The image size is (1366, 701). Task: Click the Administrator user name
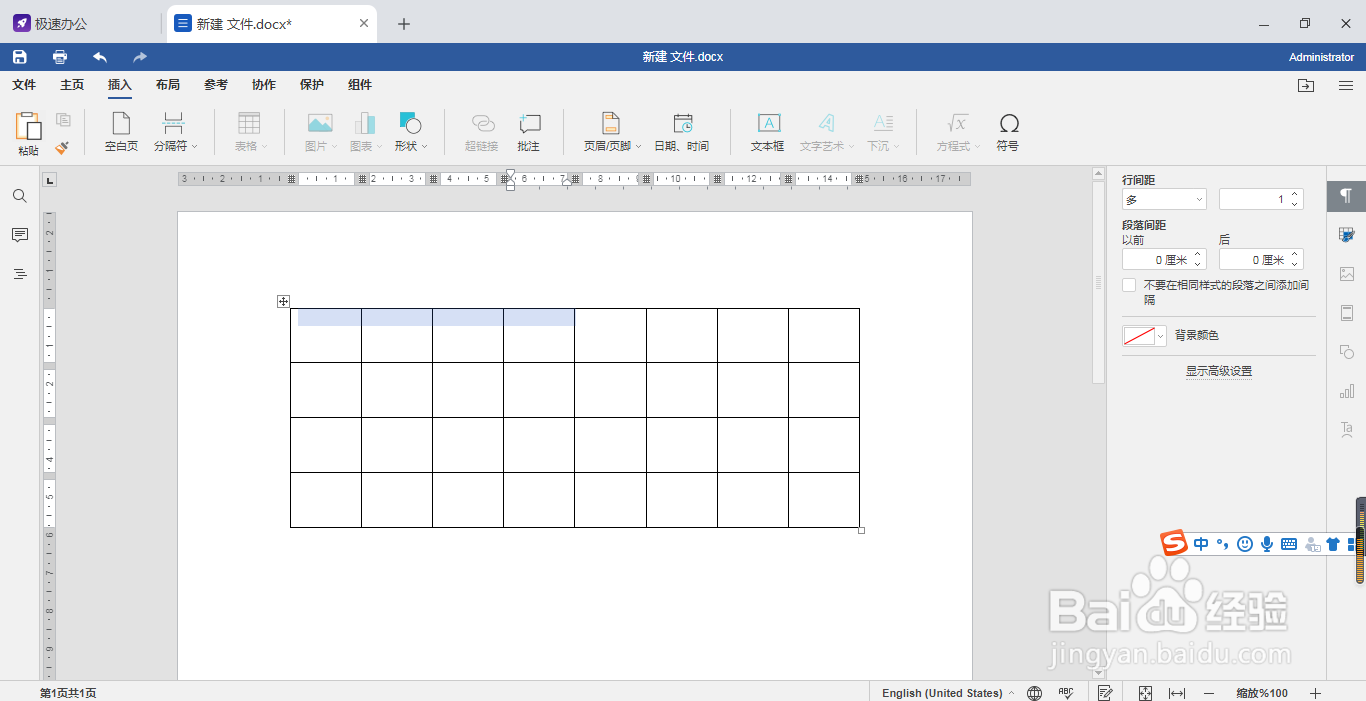pyautogui.click(x=1321, y=57)
